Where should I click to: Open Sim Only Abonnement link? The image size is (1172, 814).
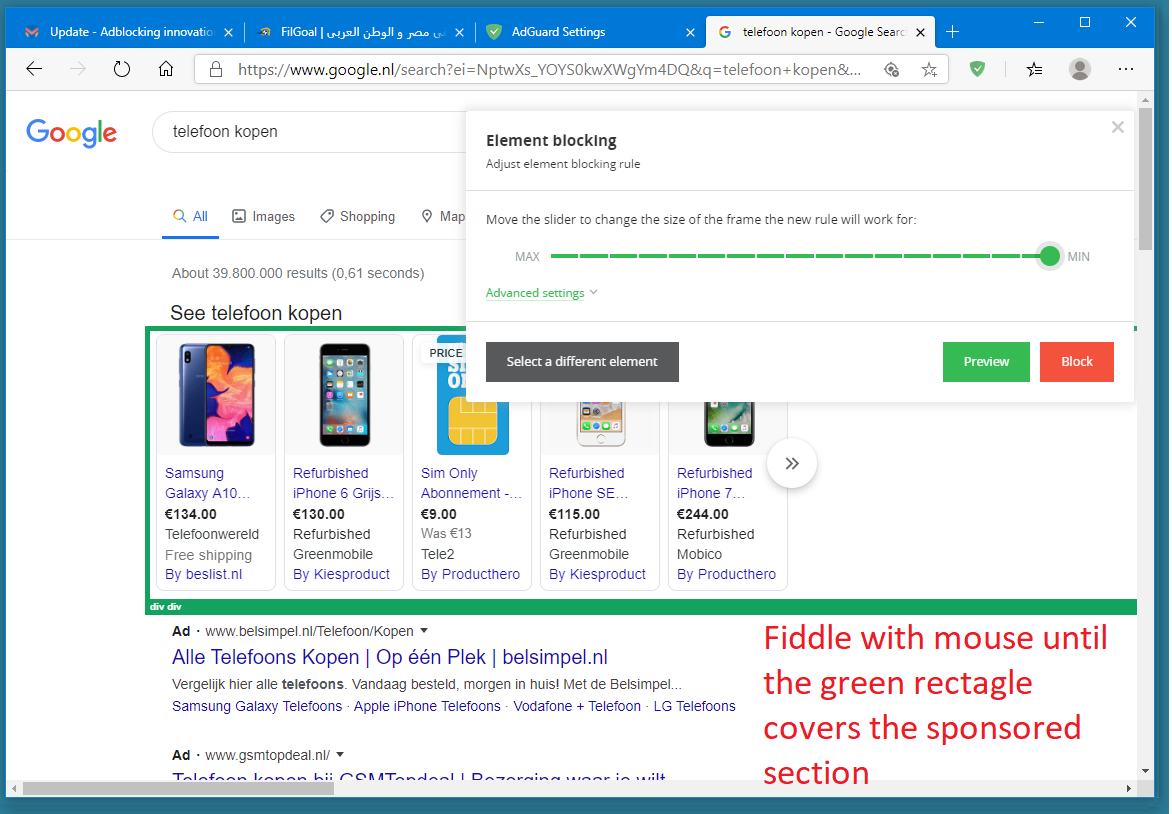click(x=471, y=484)
